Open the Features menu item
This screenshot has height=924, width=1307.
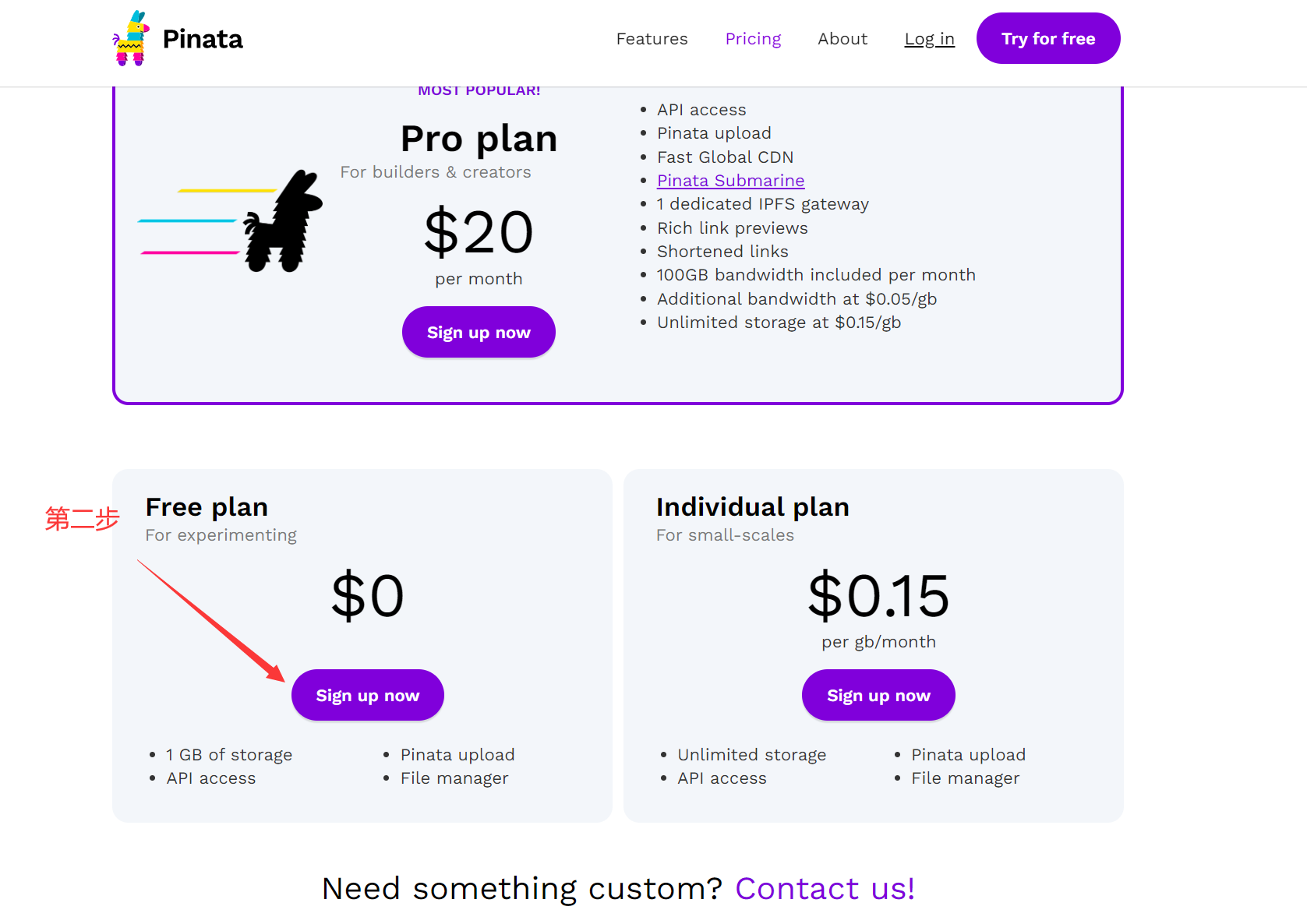652,39
